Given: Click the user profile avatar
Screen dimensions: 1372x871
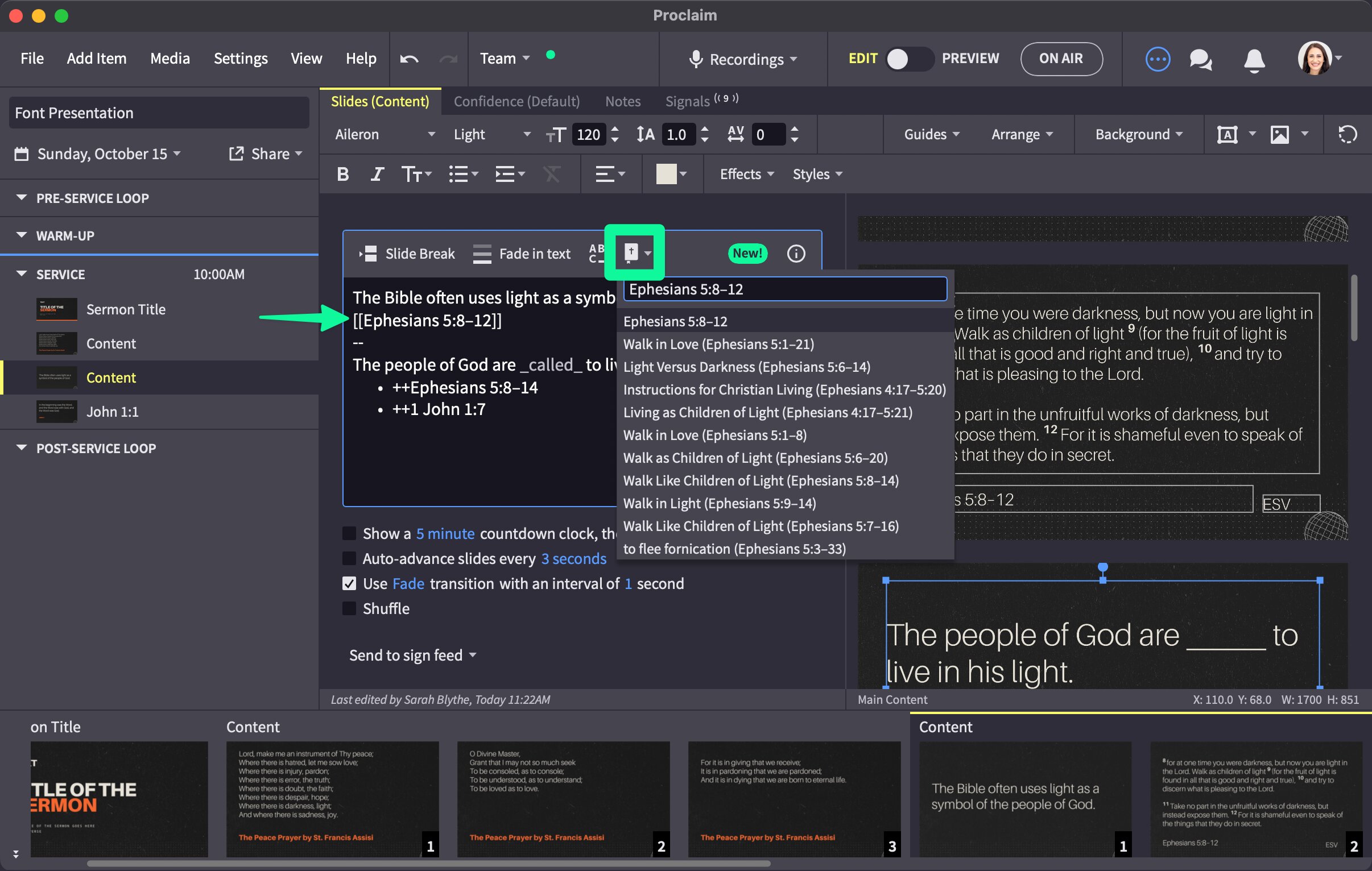Looking at the screenshot, I should [1315, 57].
